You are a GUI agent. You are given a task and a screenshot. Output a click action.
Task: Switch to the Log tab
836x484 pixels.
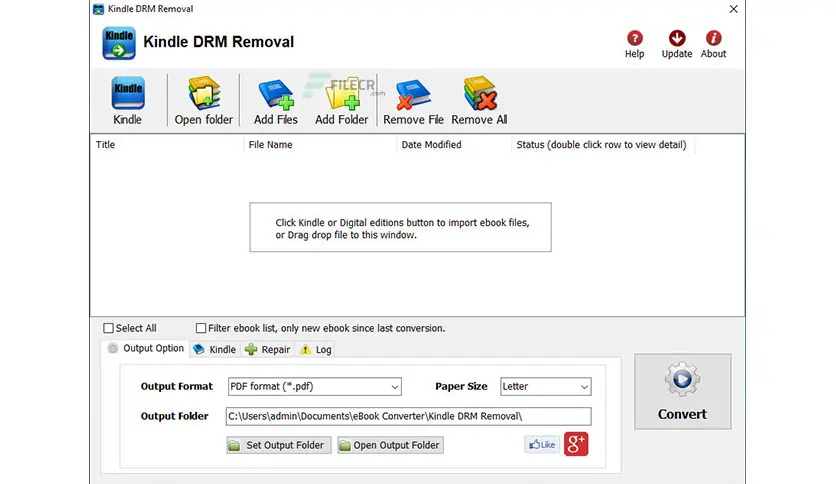point(316,350)
